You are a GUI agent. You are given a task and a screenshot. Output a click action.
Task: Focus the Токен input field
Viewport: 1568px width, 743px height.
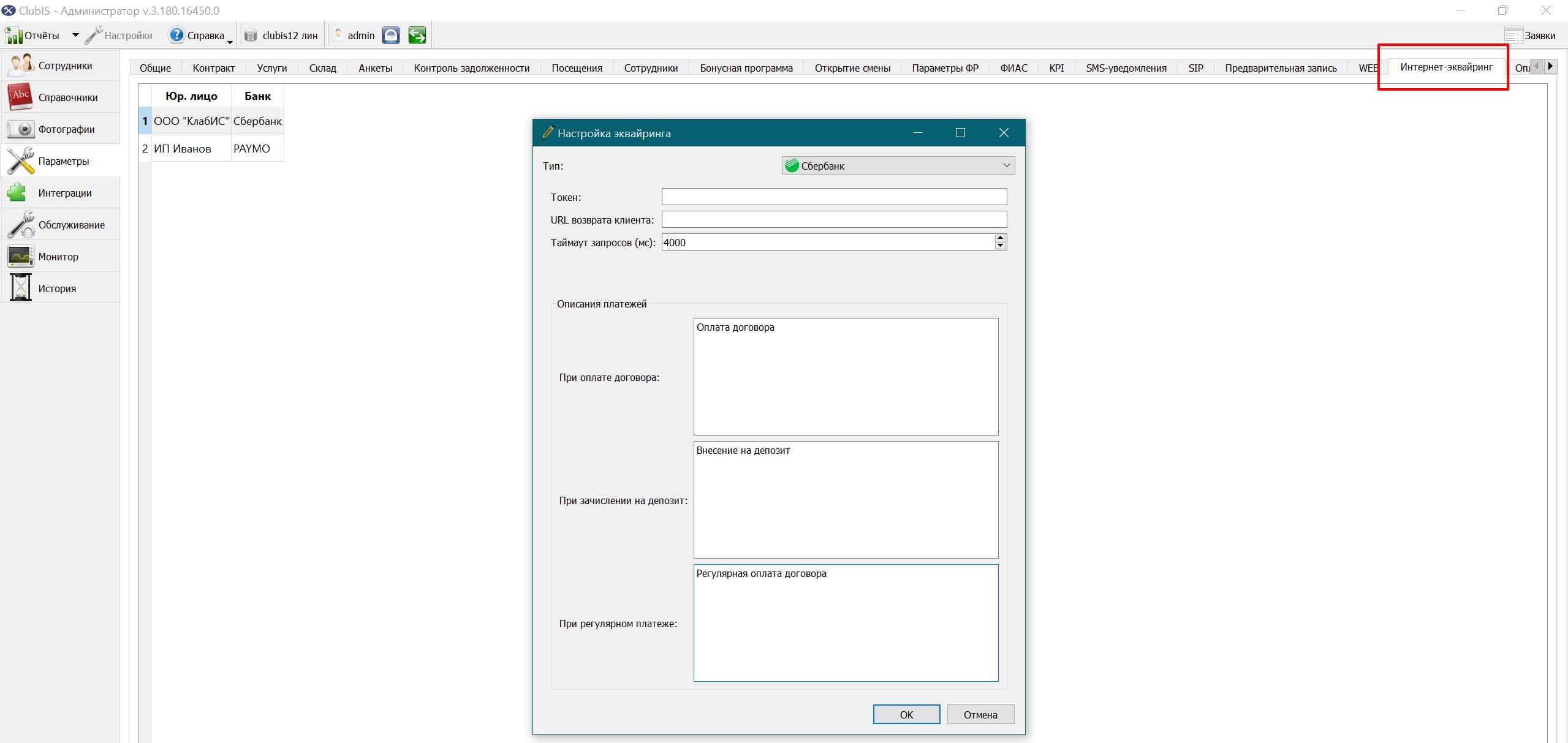[x=834, y=197]
